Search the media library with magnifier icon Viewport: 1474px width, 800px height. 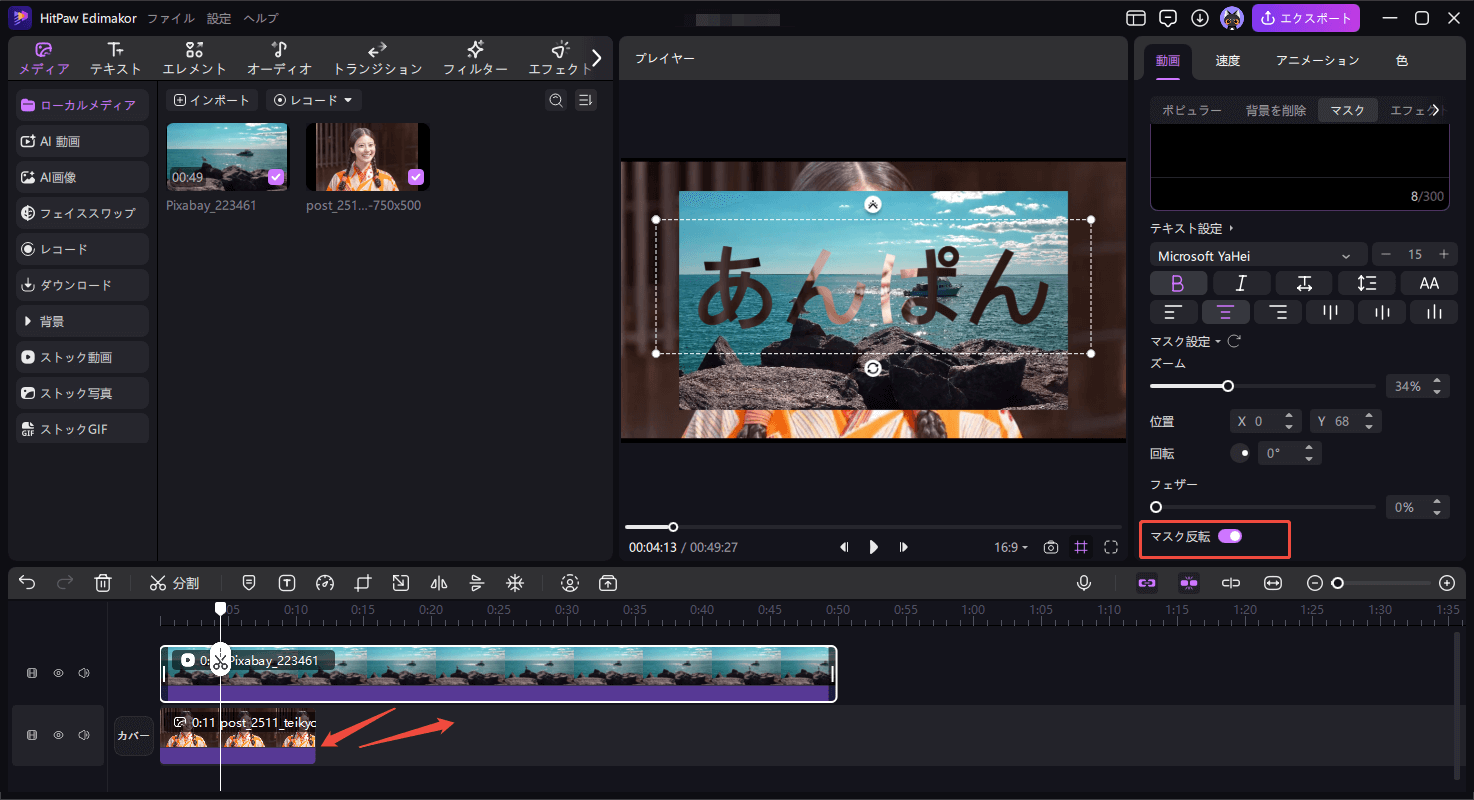[556, 100]
